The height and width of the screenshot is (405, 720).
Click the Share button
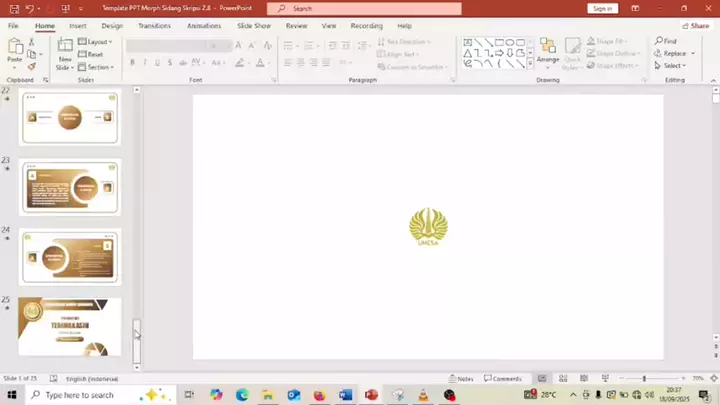695,26
